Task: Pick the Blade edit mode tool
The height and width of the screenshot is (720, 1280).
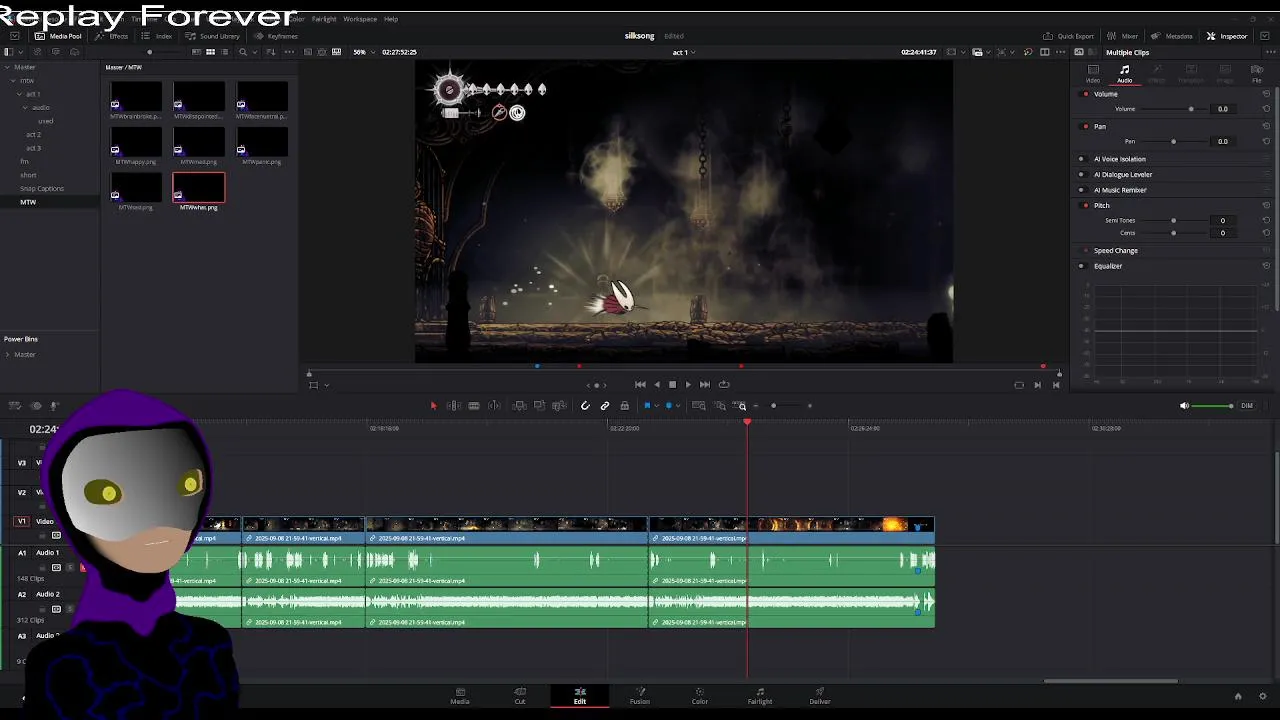Action: (x=494, y=406)
